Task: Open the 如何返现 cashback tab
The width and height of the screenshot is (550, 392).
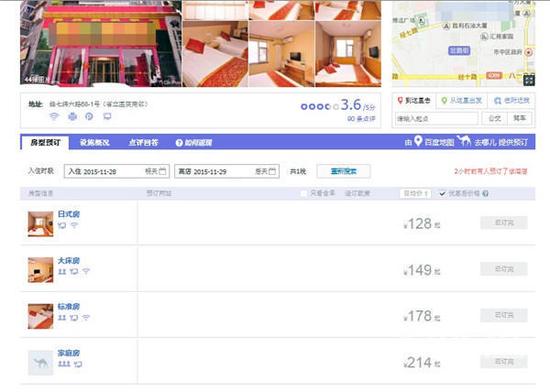Action: (x=194, y=142)
